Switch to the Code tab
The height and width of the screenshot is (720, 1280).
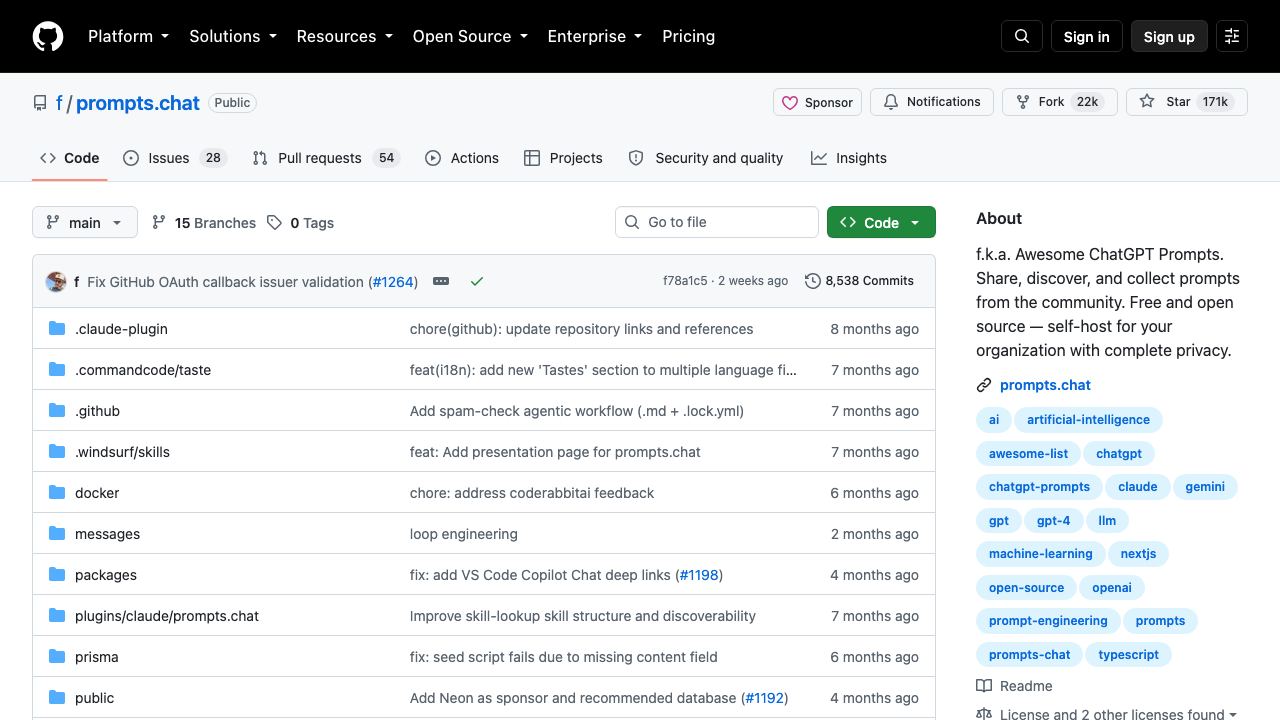pos(70,158)
